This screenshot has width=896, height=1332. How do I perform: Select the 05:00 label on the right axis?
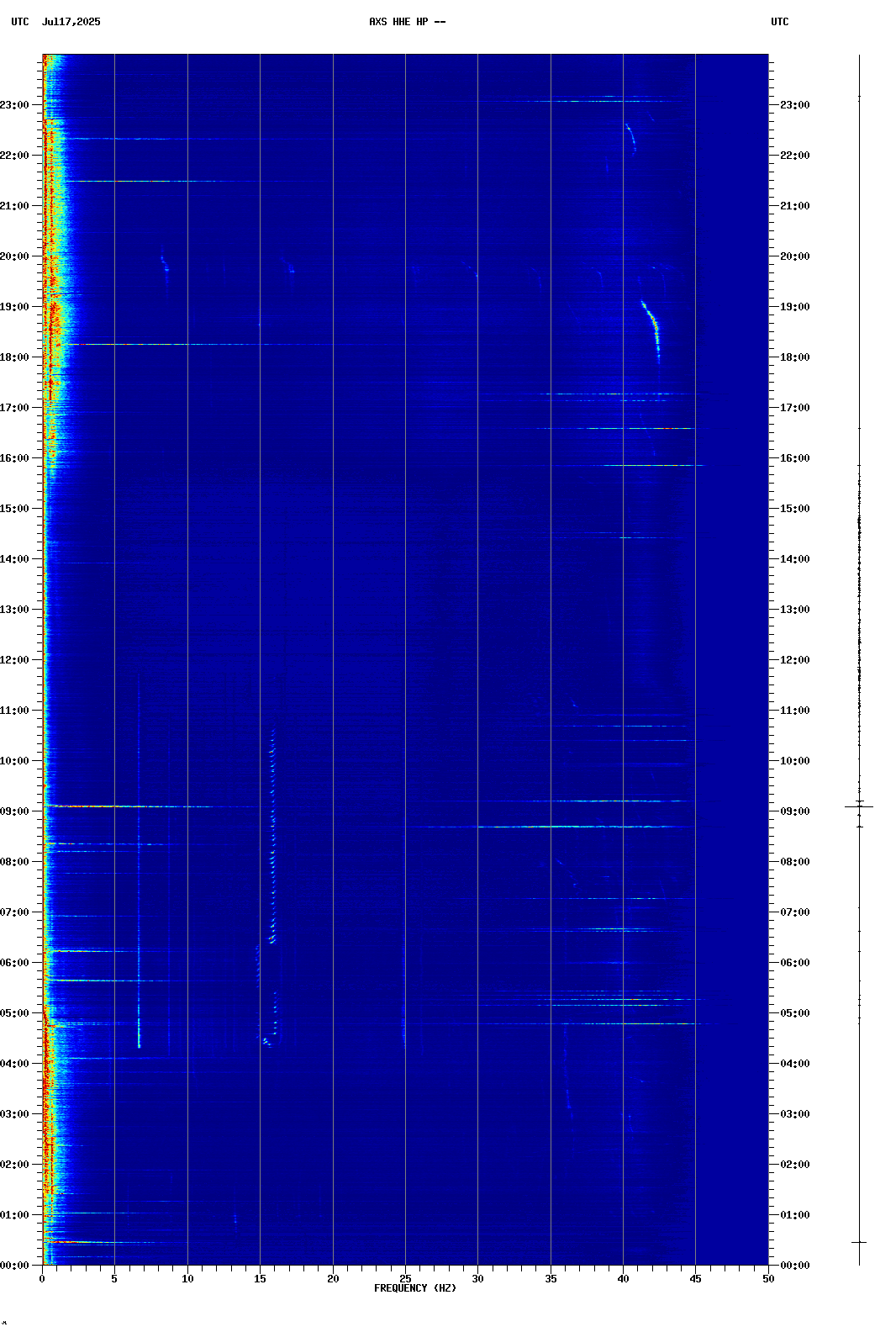795,1013
